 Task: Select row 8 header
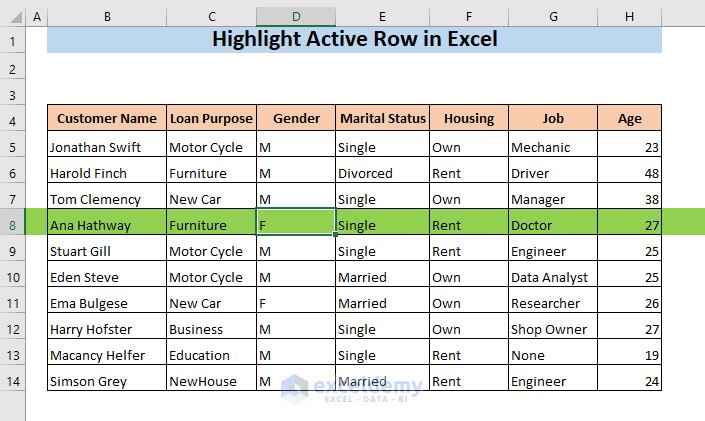coord(12,225)
